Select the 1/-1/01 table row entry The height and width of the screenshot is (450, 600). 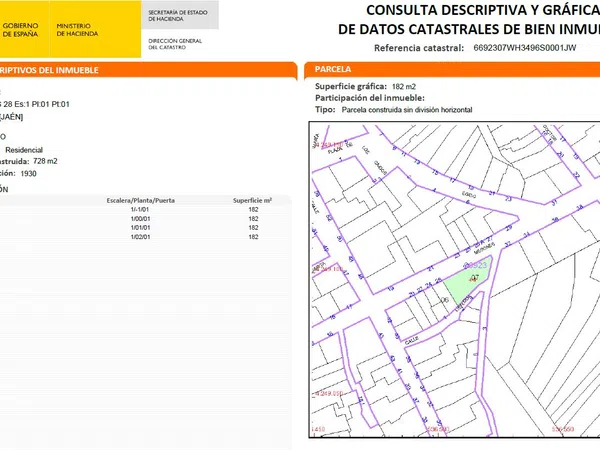140,210
